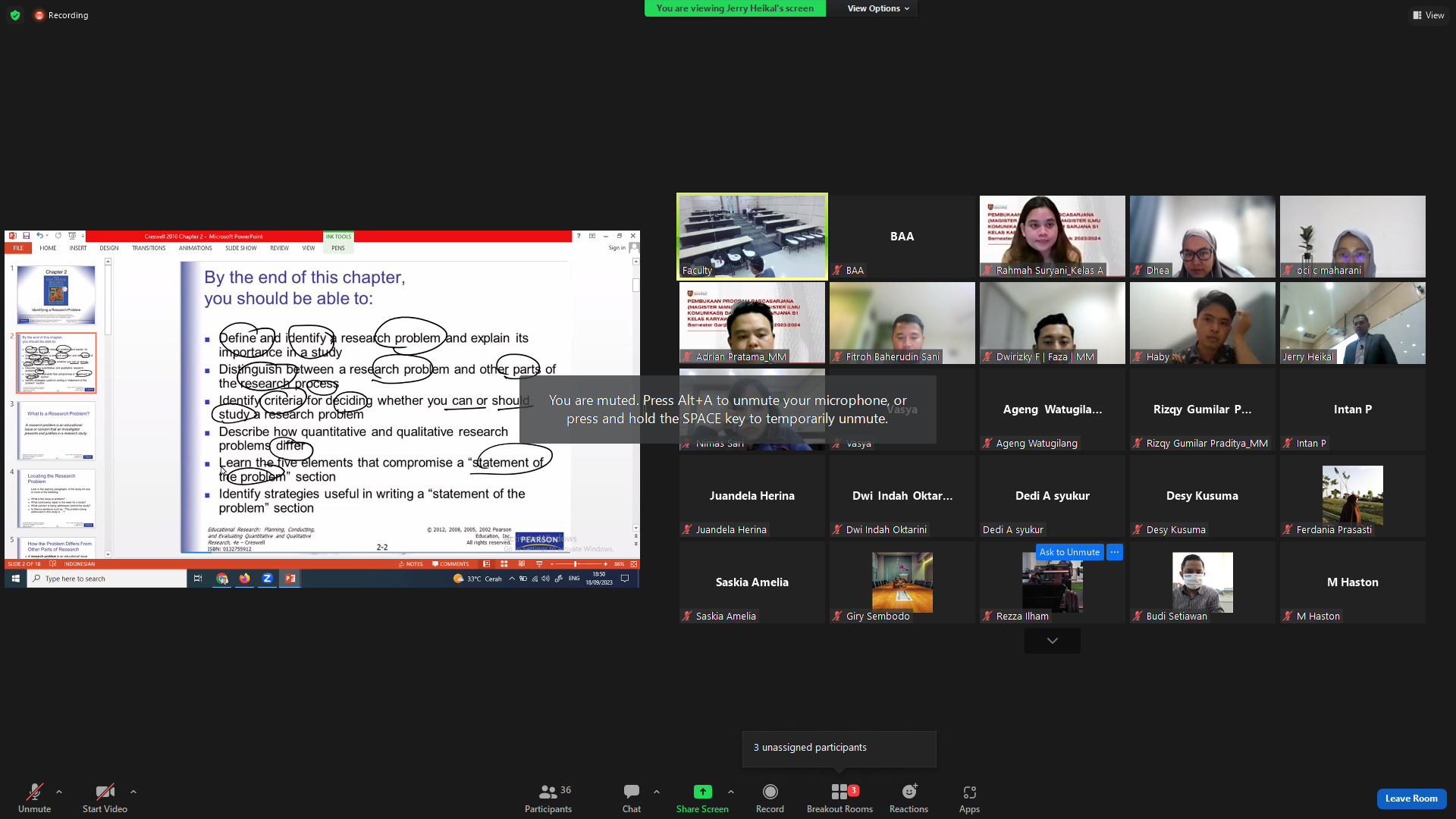Switch to the ANIMATIONS ribbon tab
Screen dimensions: 1456x819
click(x=196, y=248)
